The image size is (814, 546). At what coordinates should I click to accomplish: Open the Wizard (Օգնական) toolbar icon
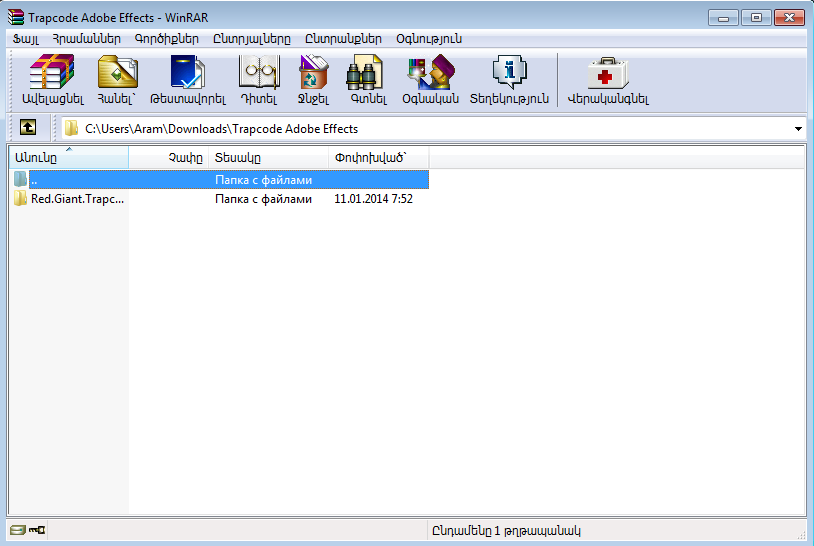[431, 72]
